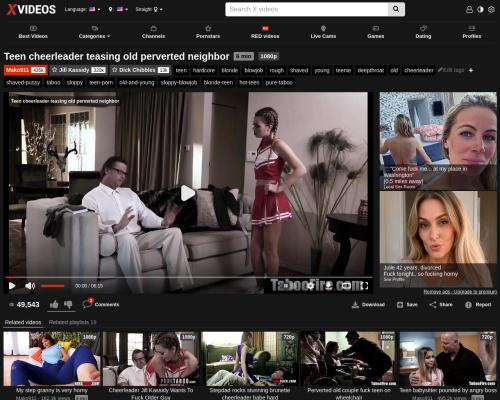The image size is (500, 400).
Task: Open the Live Cams section
Action: 323,32
